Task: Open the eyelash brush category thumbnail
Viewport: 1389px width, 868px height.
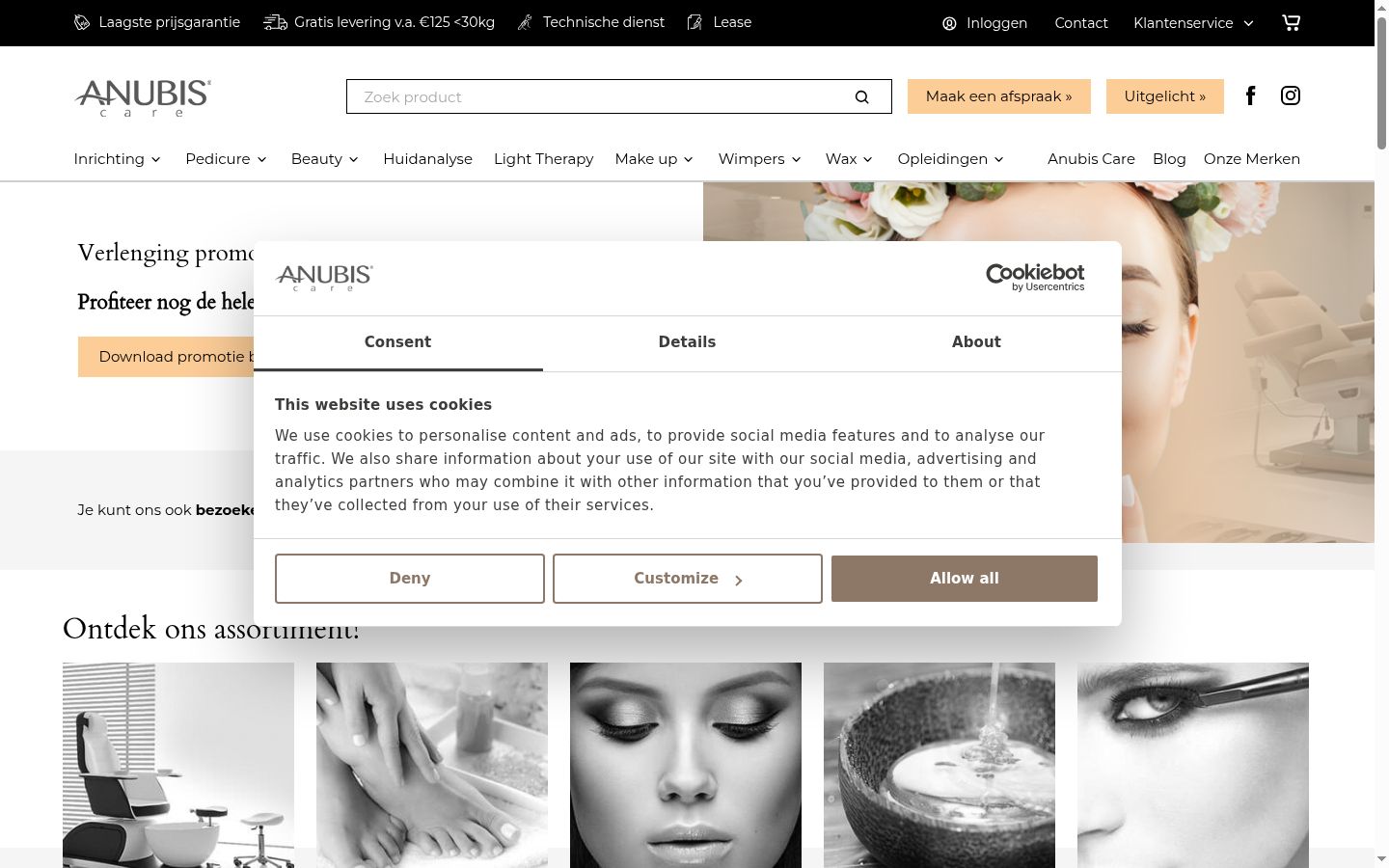Action: [1193, 765]
